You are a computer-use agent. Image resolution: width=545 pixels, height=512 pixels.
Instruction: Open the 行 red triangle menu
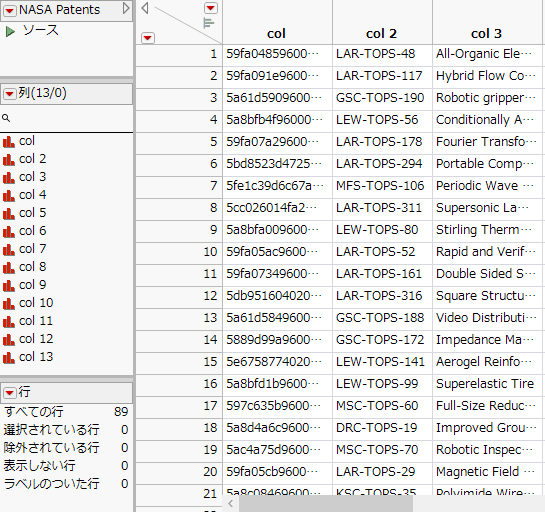tap(9, 393)
